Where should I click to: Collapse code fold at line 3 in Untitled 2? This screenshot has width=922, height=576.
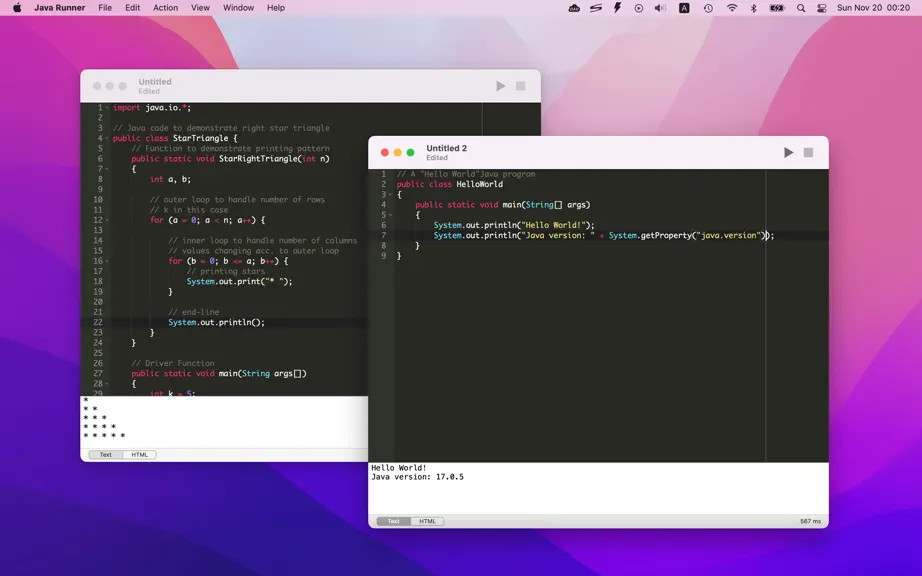coord(390,195)
